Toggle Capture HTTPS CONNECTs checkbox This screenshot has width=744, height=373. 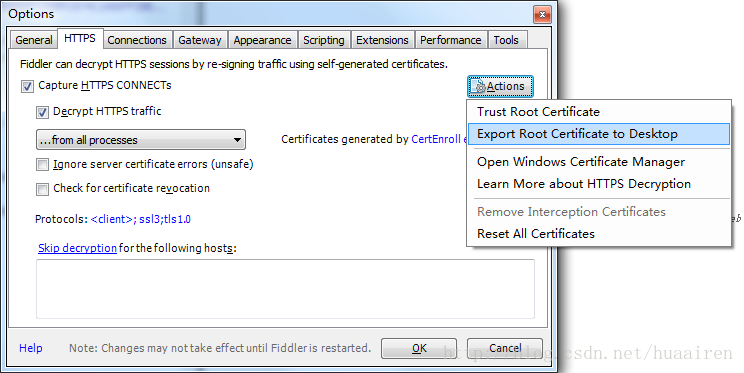[x=27, y=86]
